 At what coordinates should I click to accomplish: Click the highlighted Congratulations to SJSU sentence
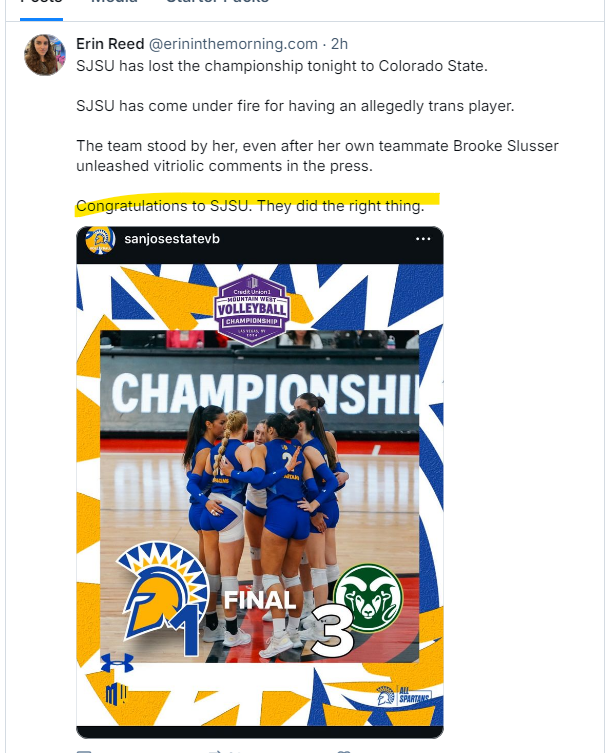[250, 207]
